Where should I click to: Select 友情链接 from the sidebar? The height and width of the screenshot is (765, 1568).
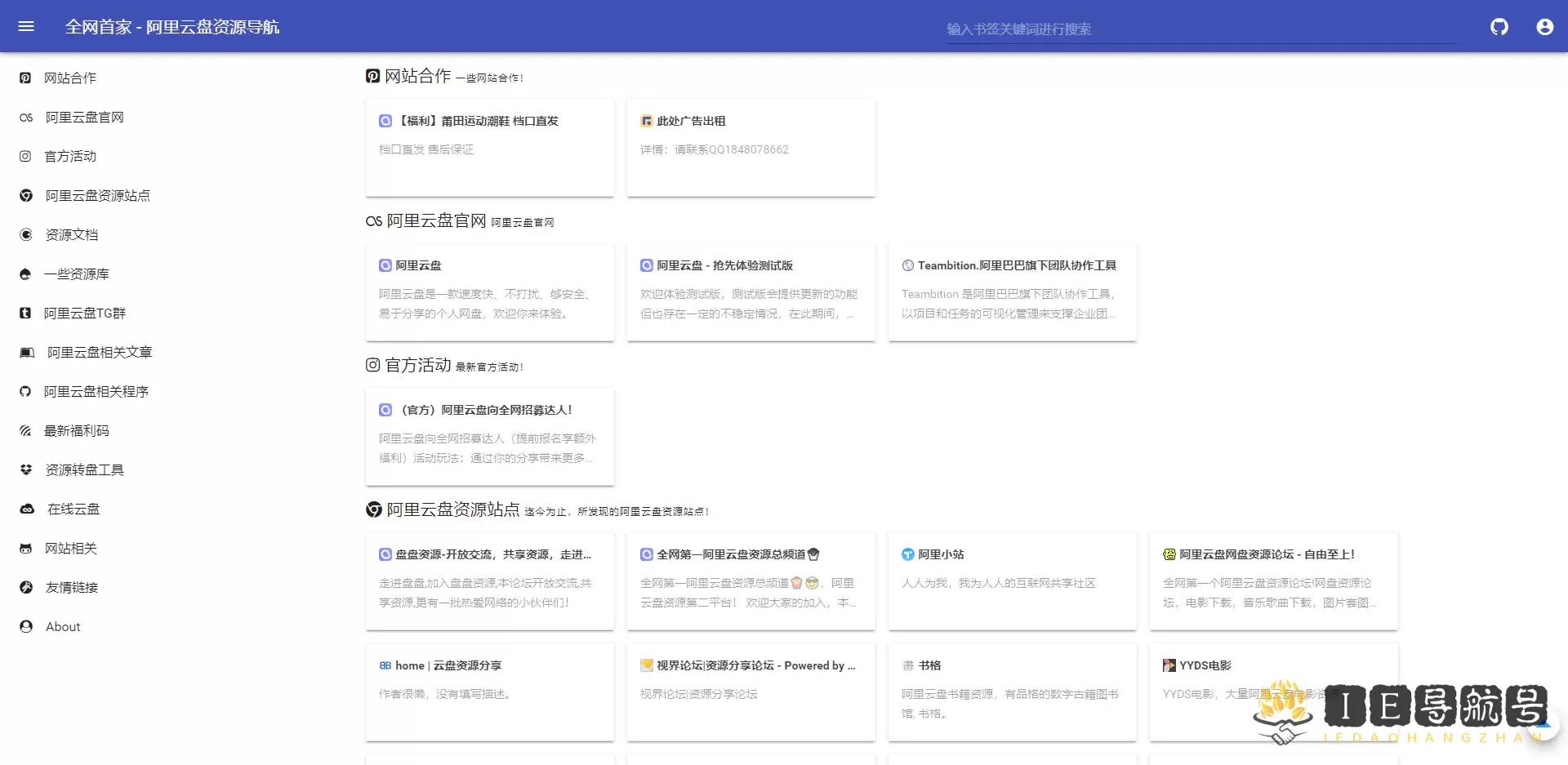click(x=24, y=587)
